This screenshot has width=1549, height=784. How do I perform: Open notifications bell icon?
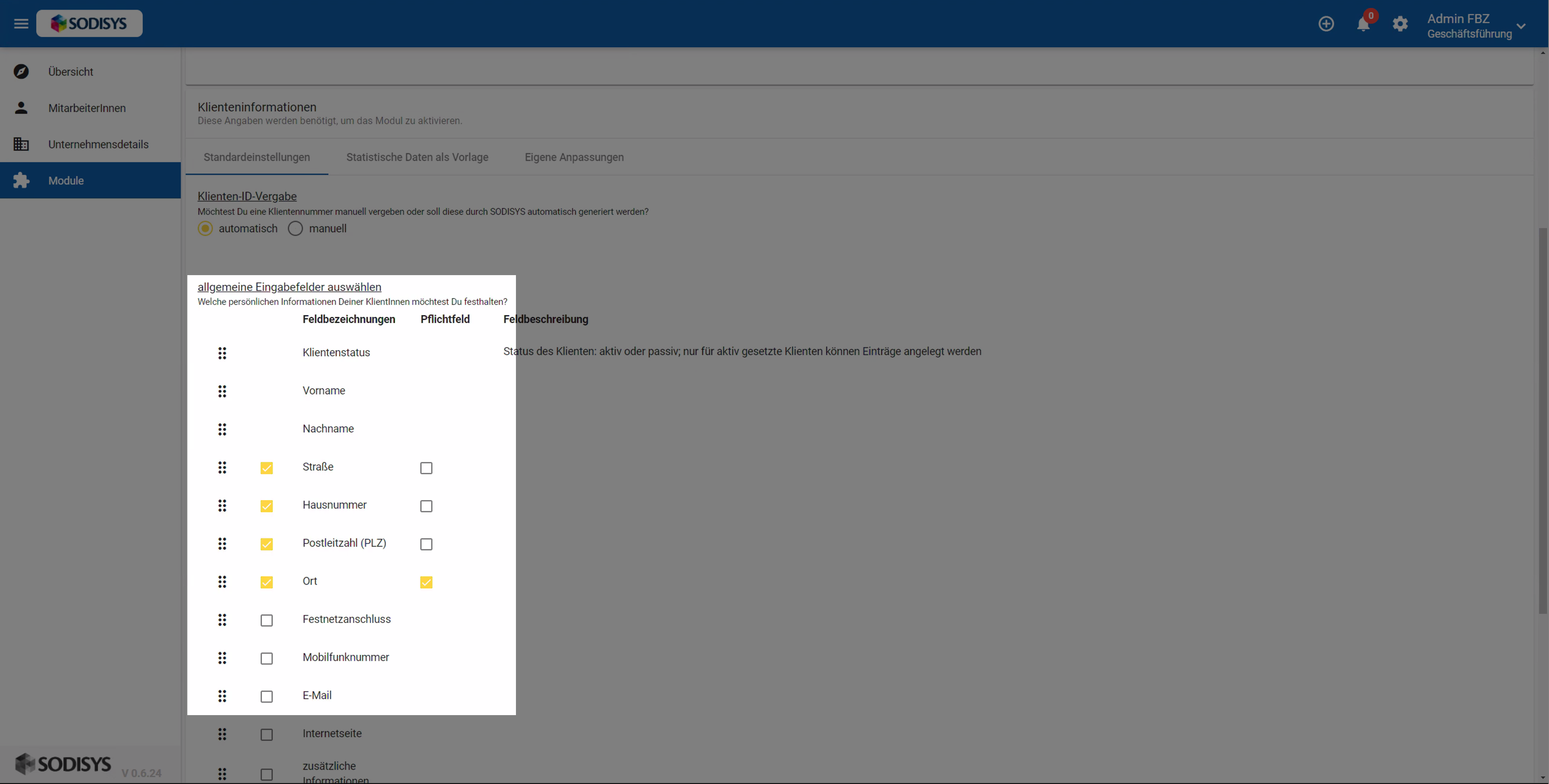coord(1363,24)
